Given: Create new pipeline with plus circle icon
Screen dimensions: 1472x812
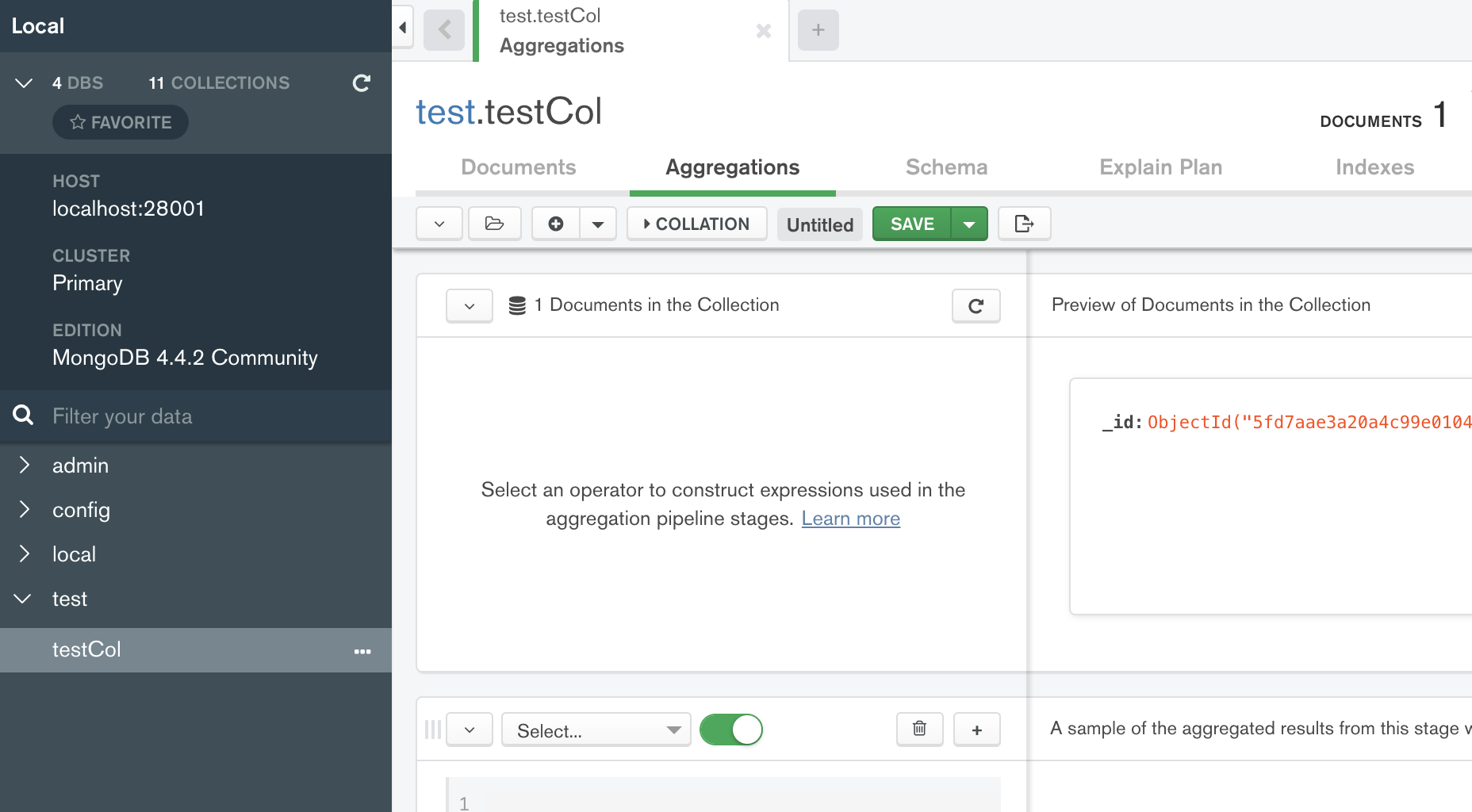Looking at the screenshot, I should point(556,224).
